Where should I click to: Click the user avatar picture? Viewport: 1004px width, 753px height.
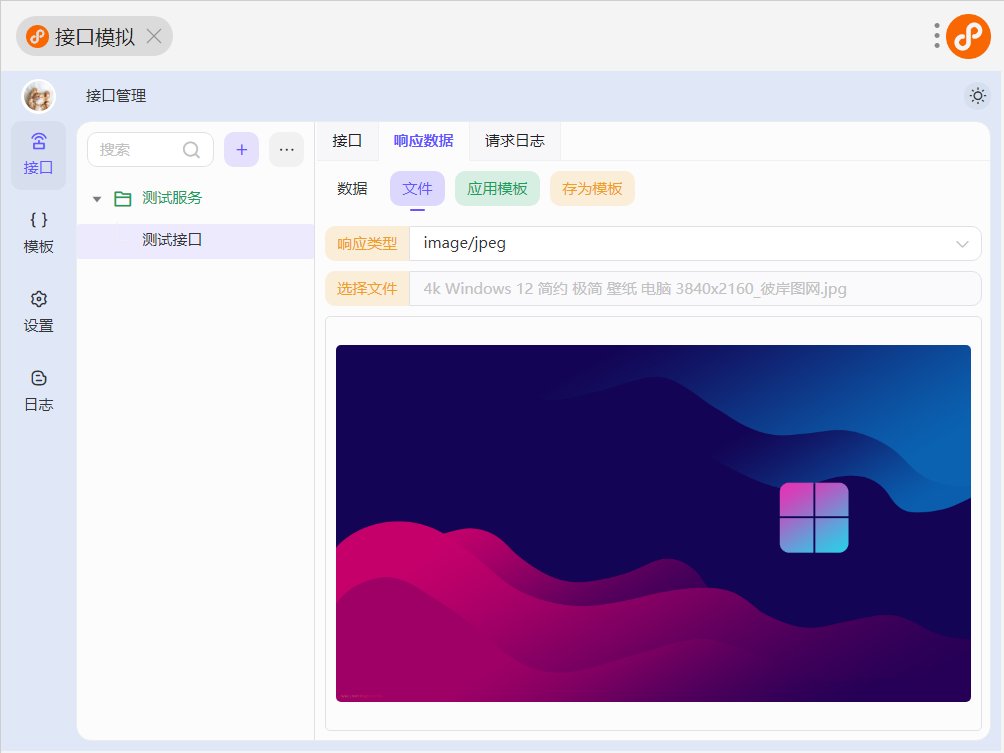point(38,97)
